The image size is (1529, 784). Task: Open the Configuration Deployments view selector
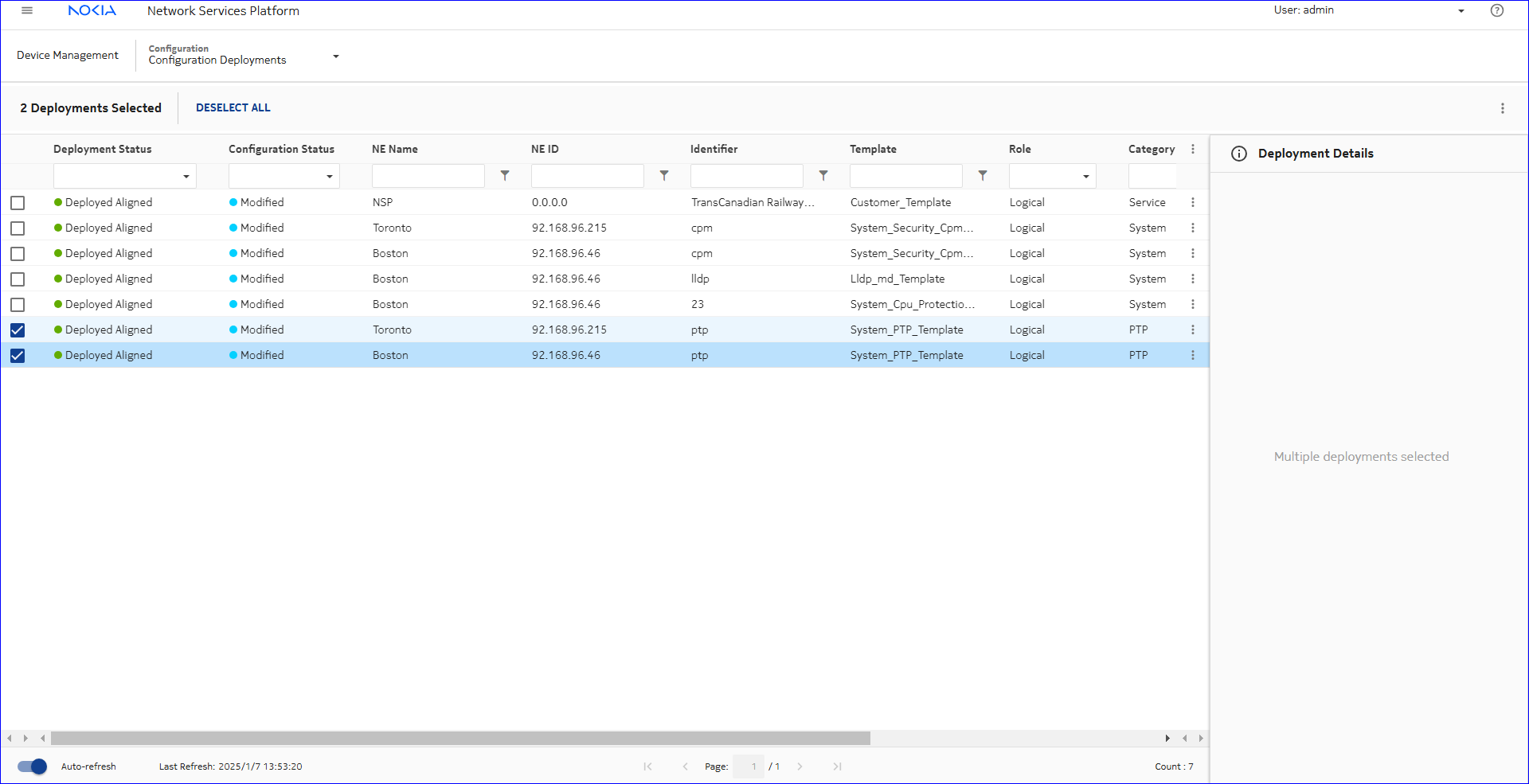(x=335, y=57)
